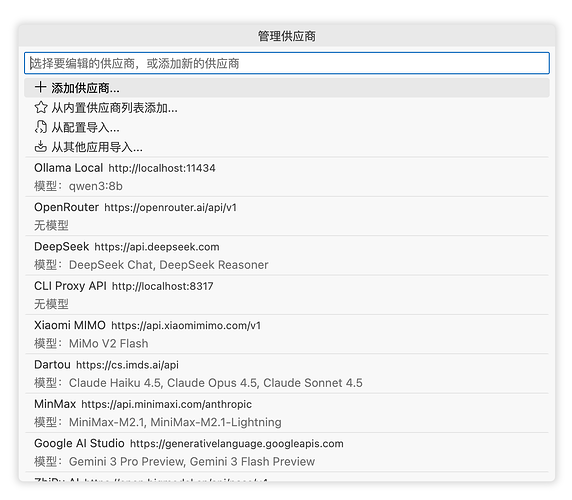Open the Google AI Studio provider
Viewport: 572px width, 500px height.
tap(287, 453)
